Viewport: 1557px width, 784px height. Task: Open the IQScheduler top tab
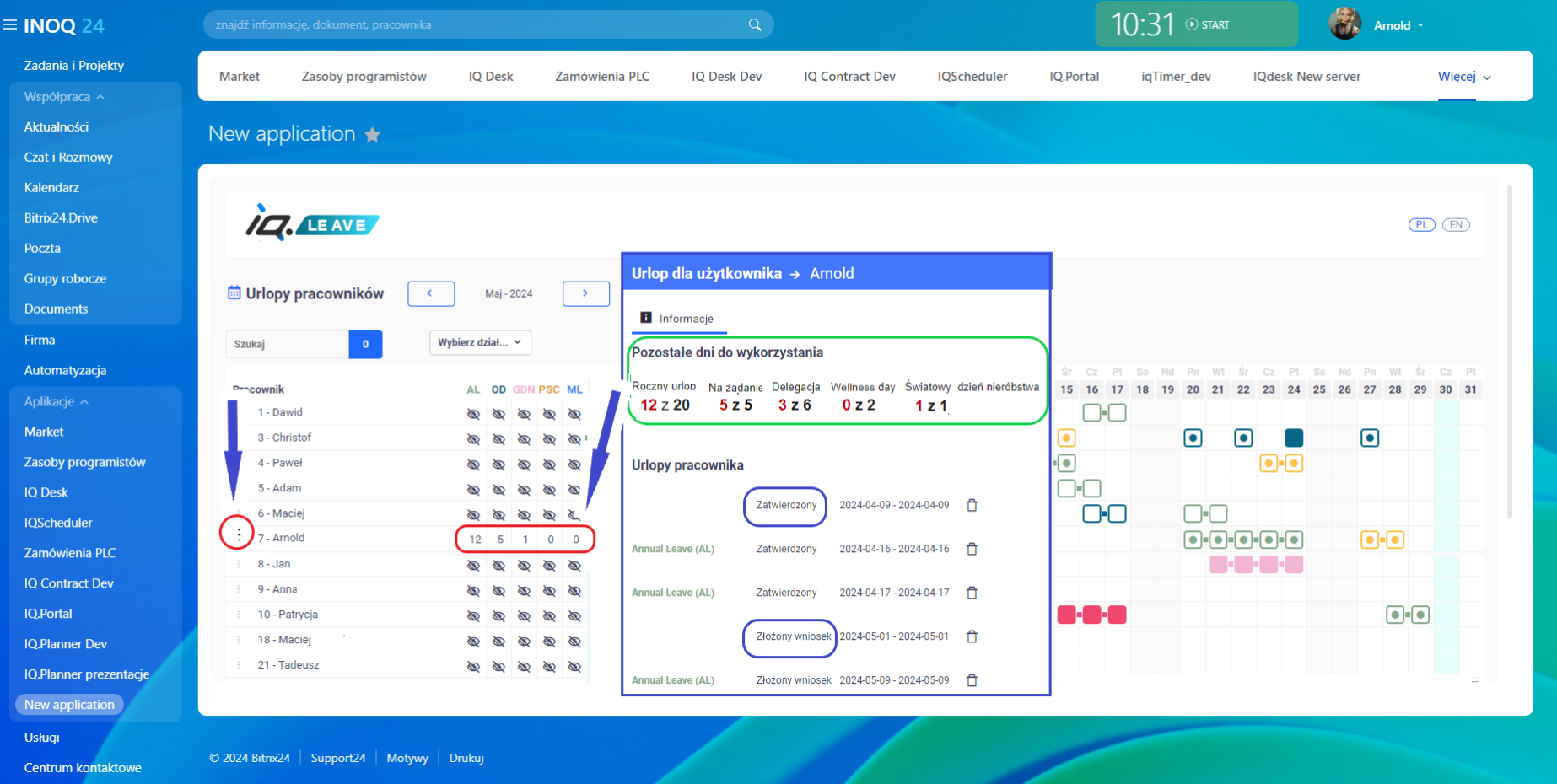pos(972,77)
